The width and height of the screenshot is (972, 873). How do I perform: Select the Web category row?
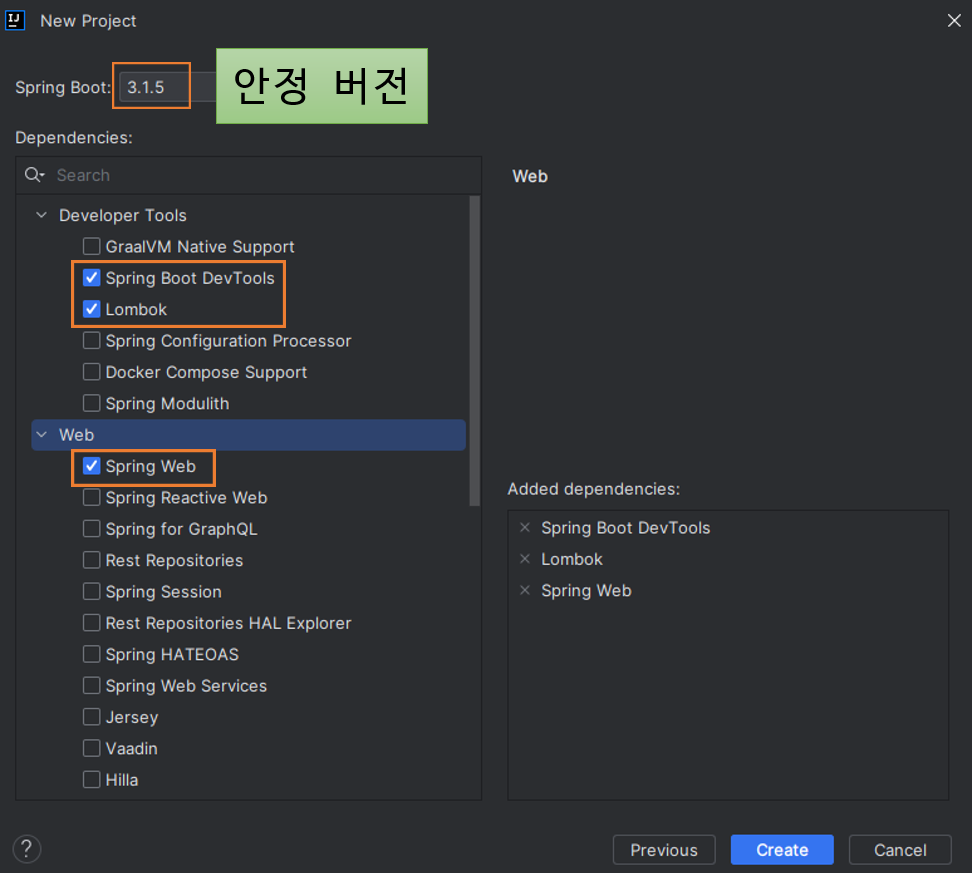[x=249, y=435]
